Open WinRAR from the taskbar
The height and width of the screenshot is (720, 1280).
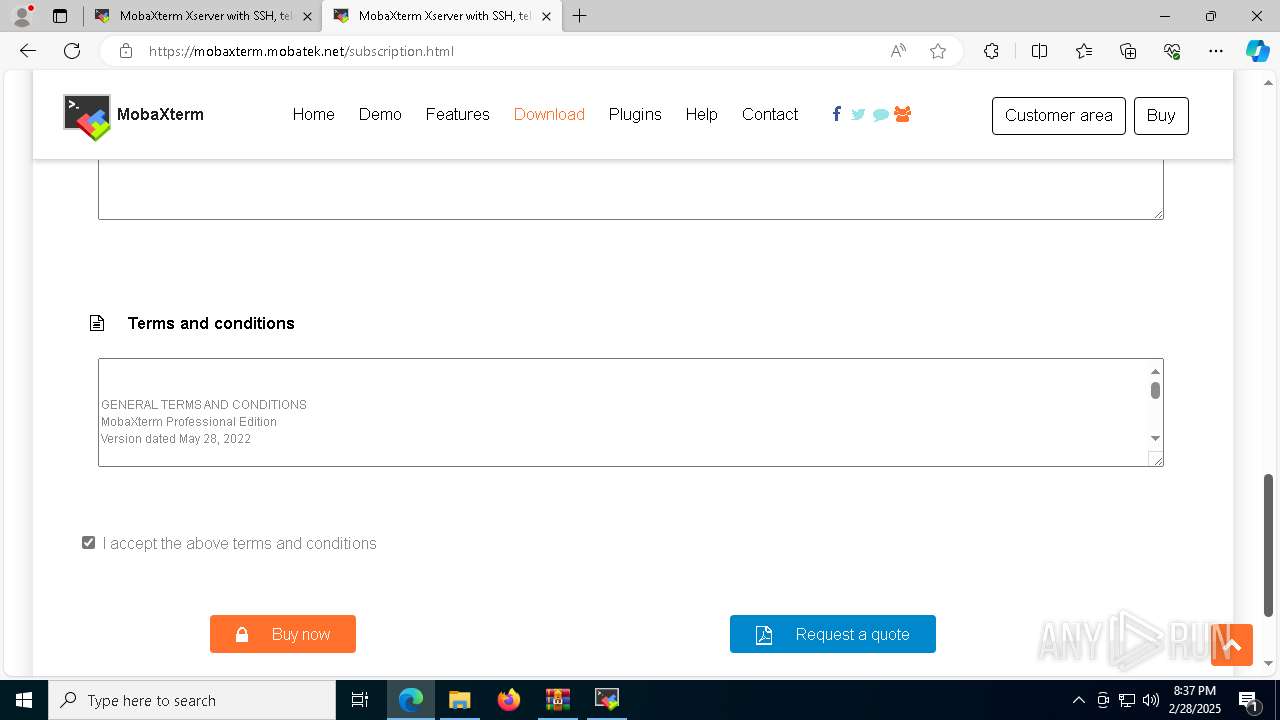[x=558, y=700]
